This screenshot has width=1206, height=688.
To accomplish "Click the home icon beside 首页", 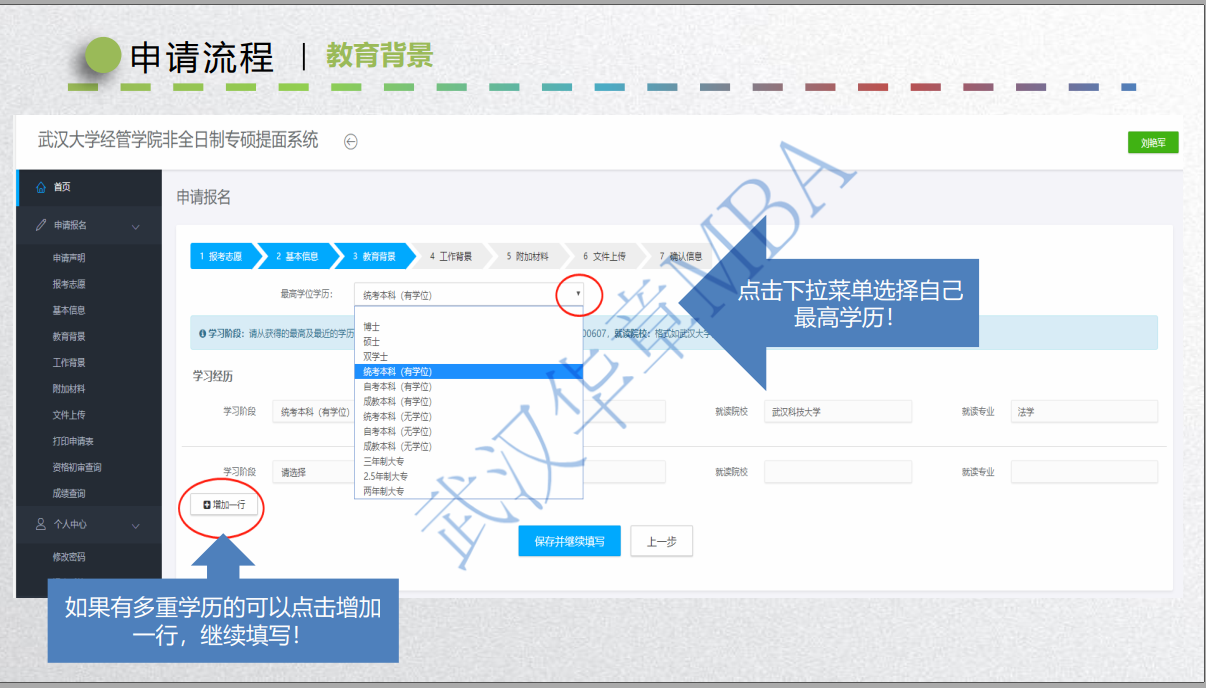I will coord(41,187).
